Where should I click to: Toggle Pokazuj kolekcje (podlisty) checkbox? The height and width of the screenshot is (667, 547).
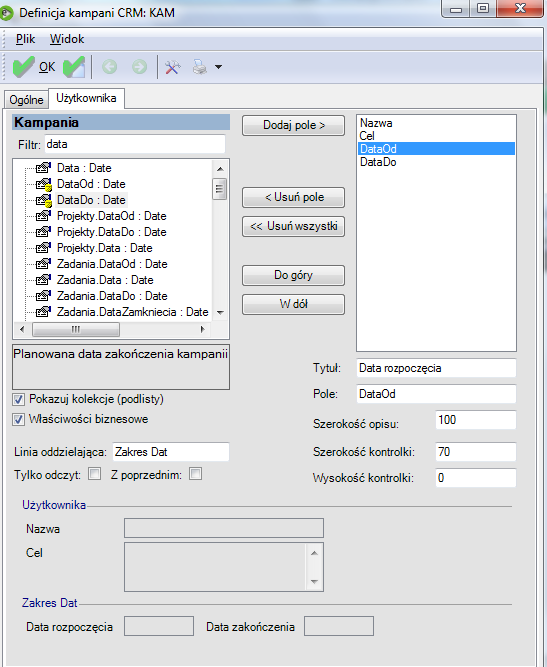click(18, 399)
